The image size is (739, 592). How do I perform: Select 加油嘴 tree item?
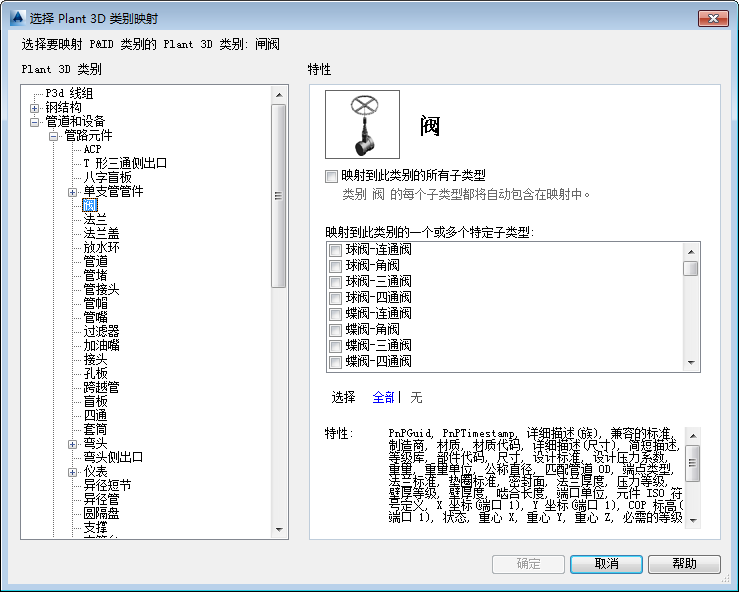(x=101, y=345)
